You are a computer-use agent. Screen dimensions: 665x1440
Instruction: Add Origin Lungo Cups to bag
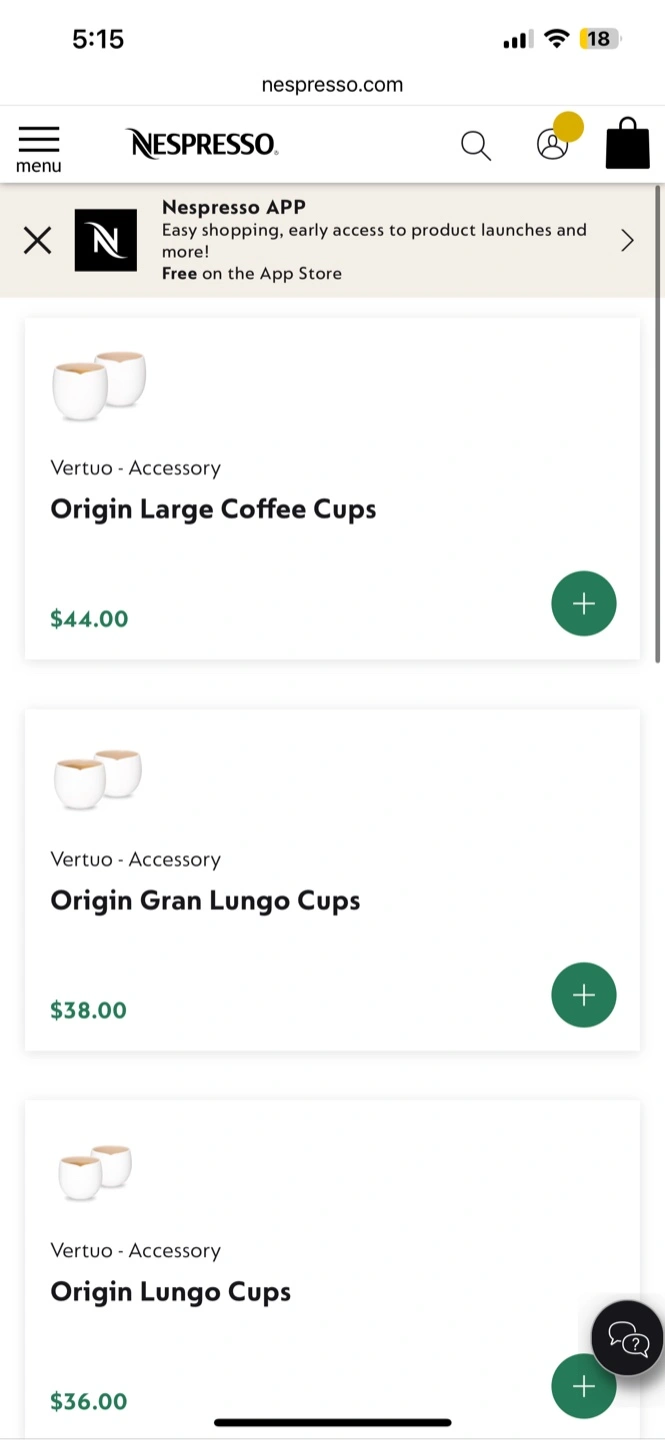point(583,1386)
